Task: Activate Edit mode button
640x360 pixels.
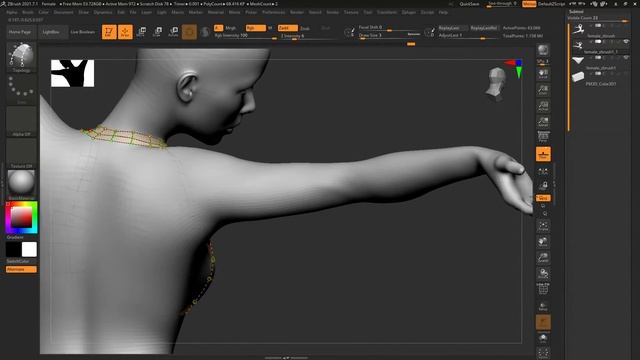Action: tap(109, 32)
